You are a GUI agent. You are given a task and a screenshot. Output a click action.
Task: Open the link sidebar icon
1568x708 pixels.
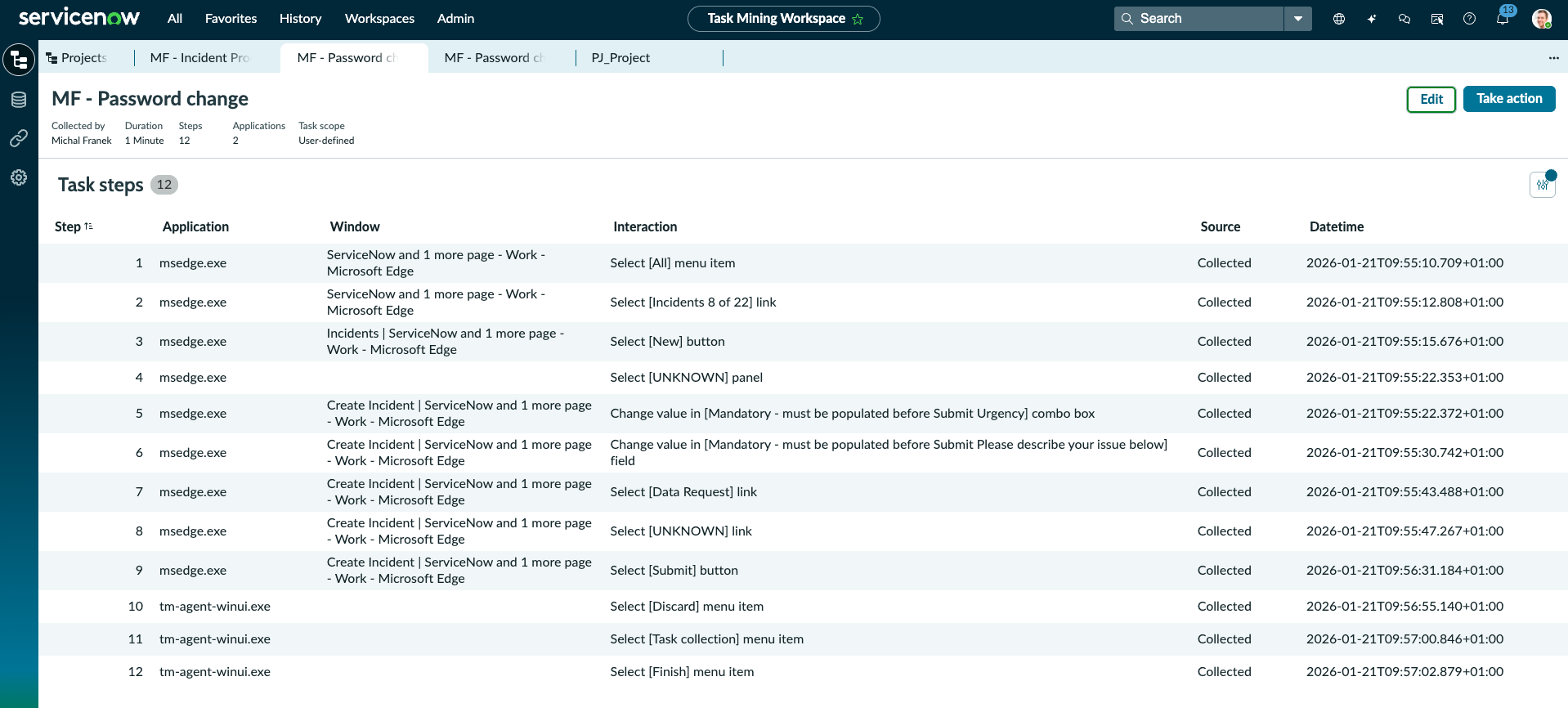(x=19, y=138)
